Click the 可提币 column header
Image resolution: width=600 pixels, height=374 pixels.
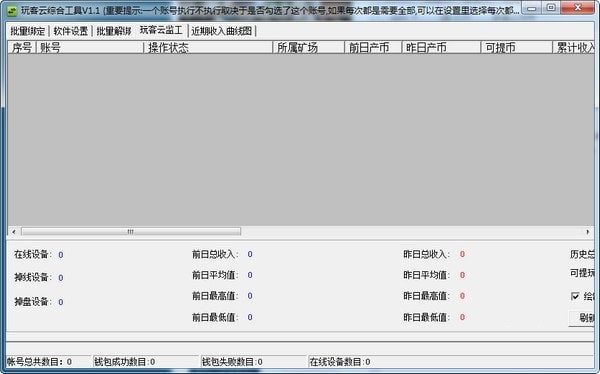tap(517, 47)
